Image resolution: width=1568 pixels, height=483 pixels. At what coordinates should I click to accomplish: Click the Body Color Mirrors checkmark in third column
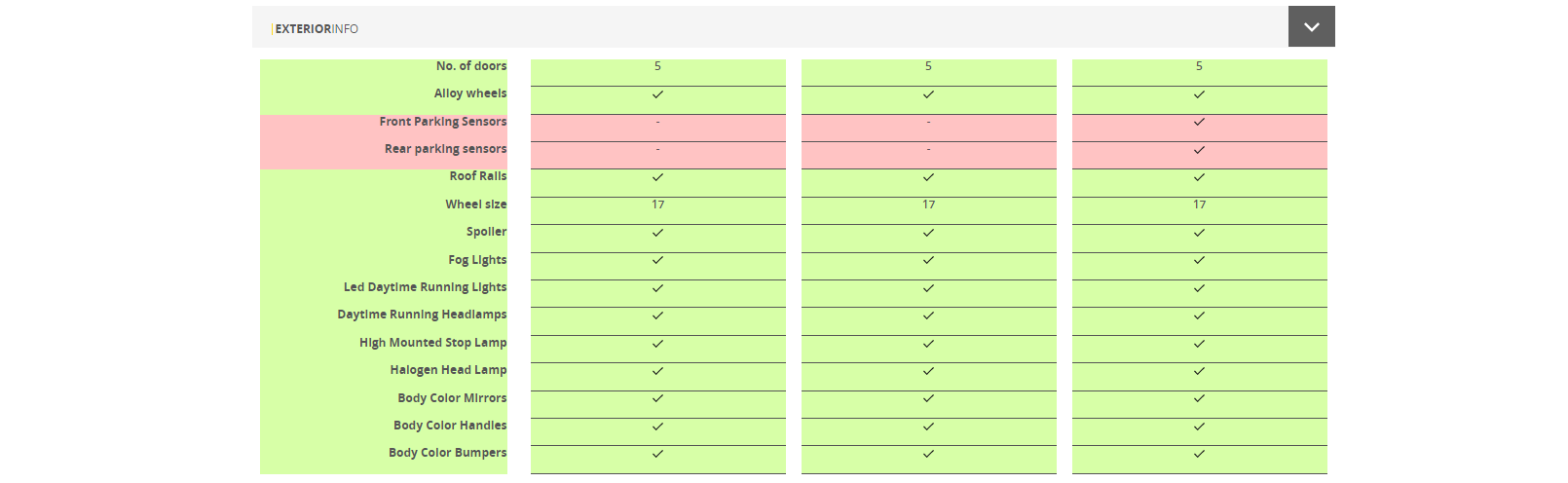[x=1199, y=398]
